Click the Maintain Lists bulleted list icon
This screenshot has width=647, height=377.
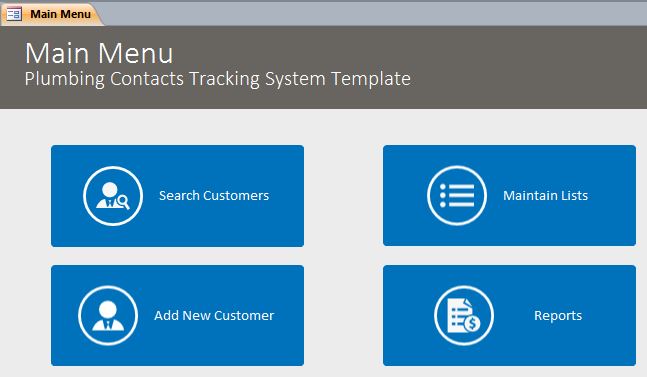click(x=457, y=196)
